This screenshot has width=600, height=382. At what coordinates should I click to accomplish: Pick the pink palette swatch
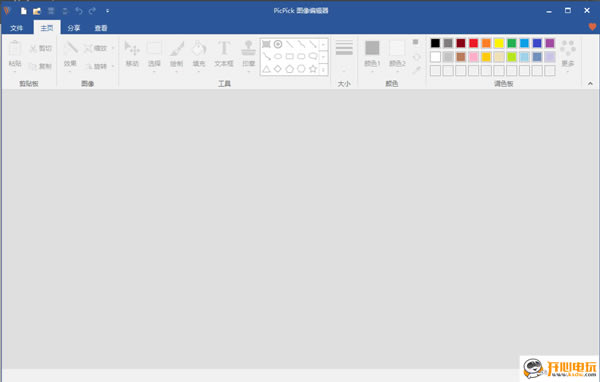(473, 57)
